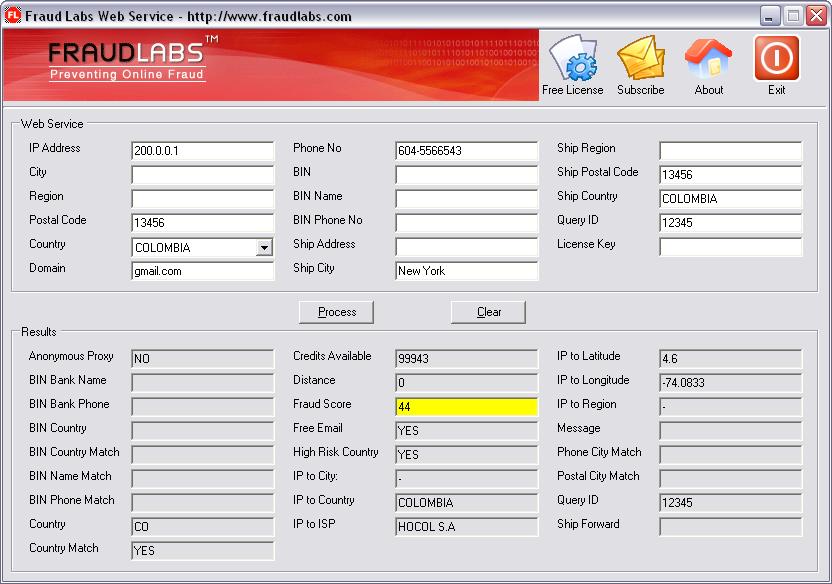
Task: Click the Ship Postal Code field
Action: point(731,175)
